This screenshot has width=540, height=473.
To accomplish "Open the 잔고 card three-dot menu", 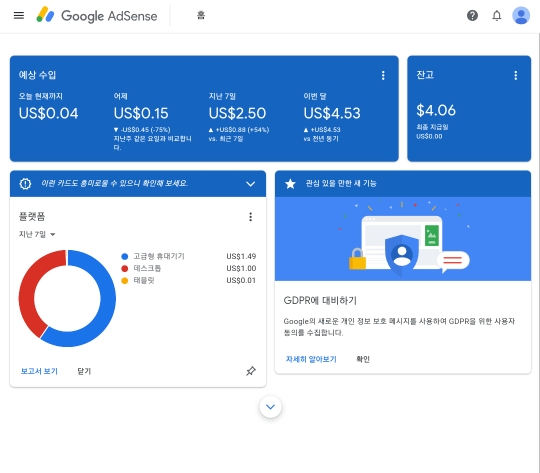I will click(x=516, y=75).
